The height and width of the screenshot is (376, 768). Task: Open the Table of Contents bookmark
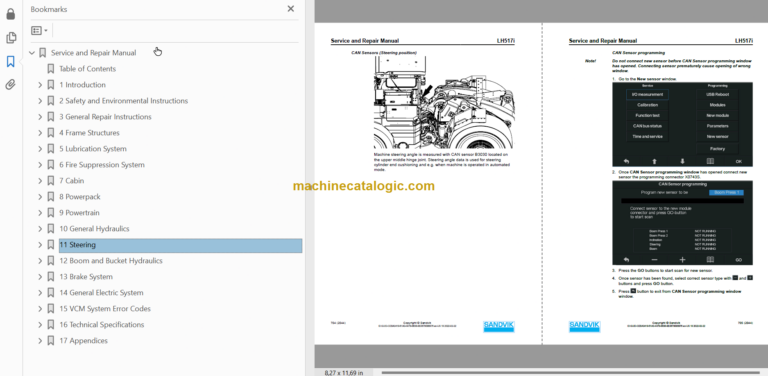(88, 69)
